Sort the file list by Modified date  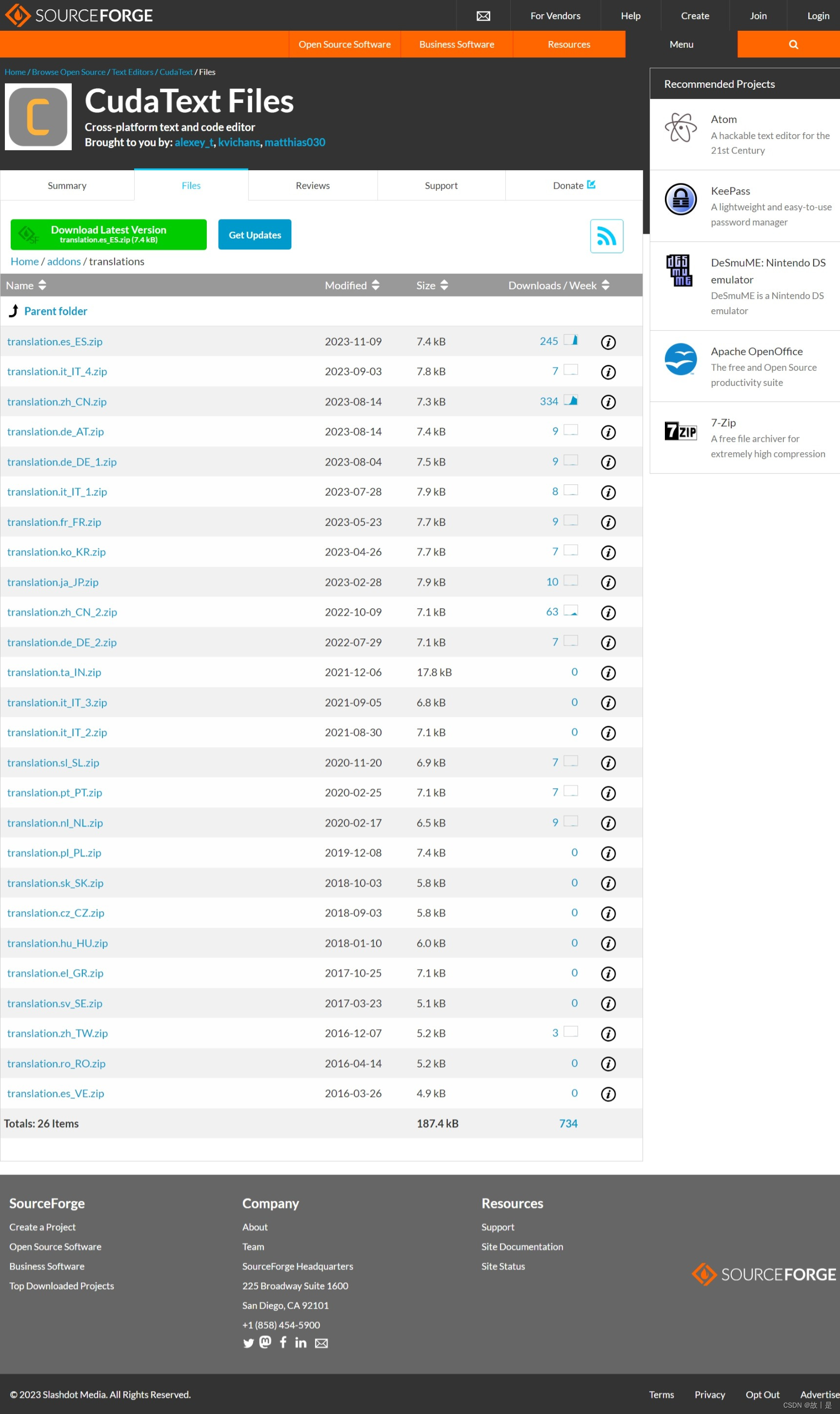[352, 285]
